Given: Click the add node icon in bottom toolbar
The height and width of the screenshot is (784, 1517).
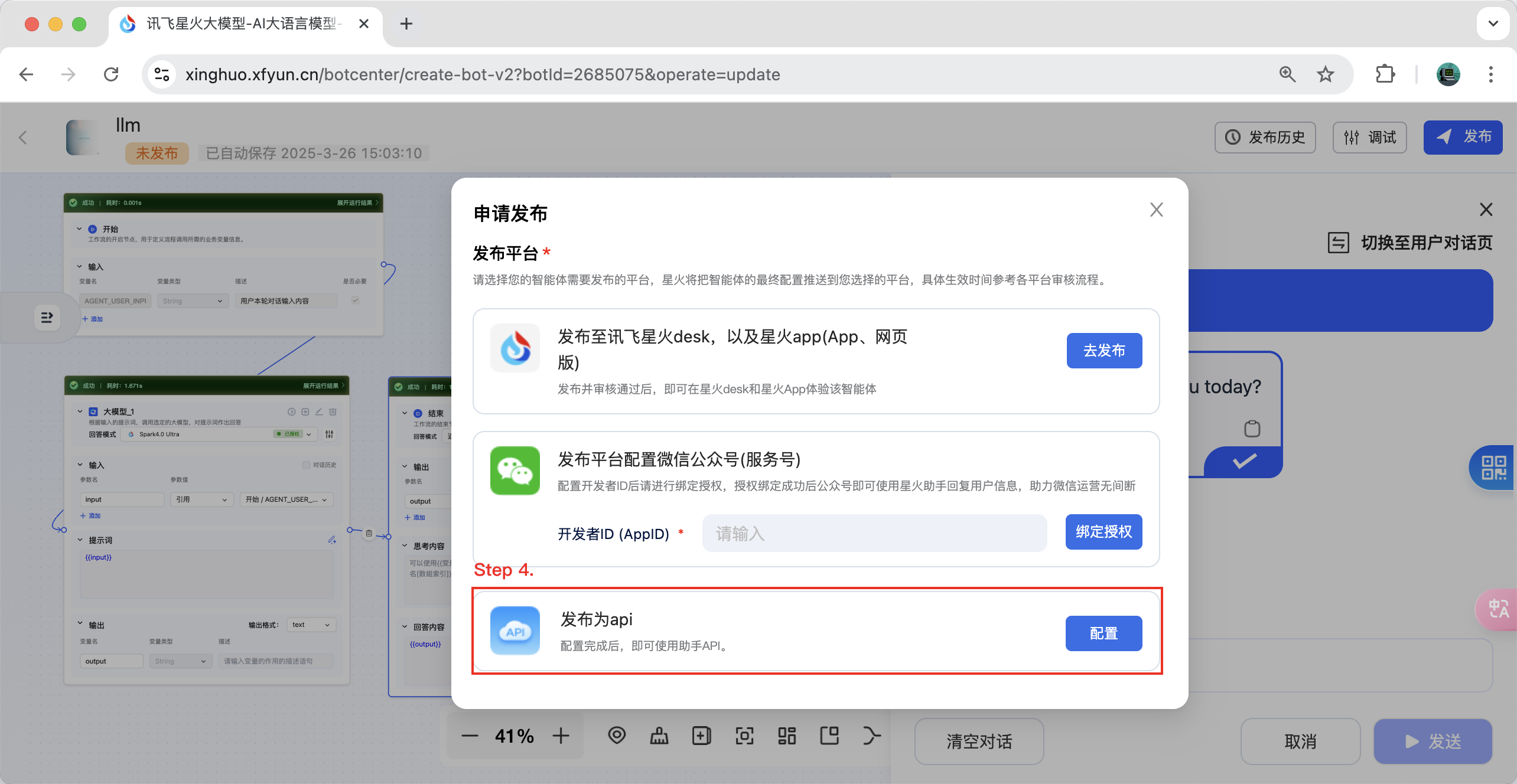Looking at the screenshot, I should 701,736.
